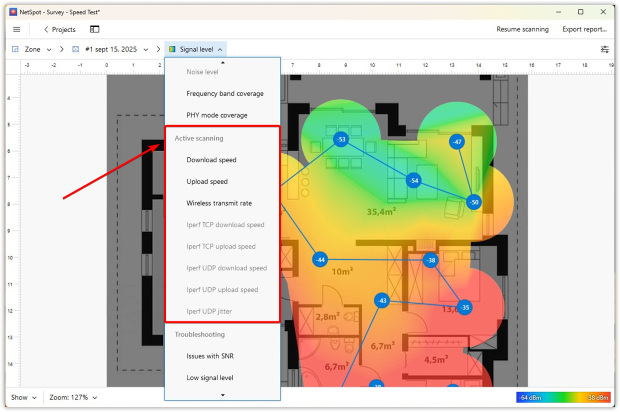Select Download speed heatmap
The image size is (620, 412).
click(x=211, y=160)
